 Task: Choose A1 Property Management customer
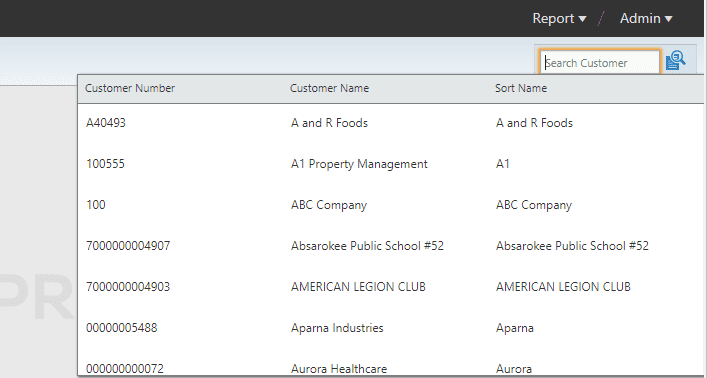(359, 164)
